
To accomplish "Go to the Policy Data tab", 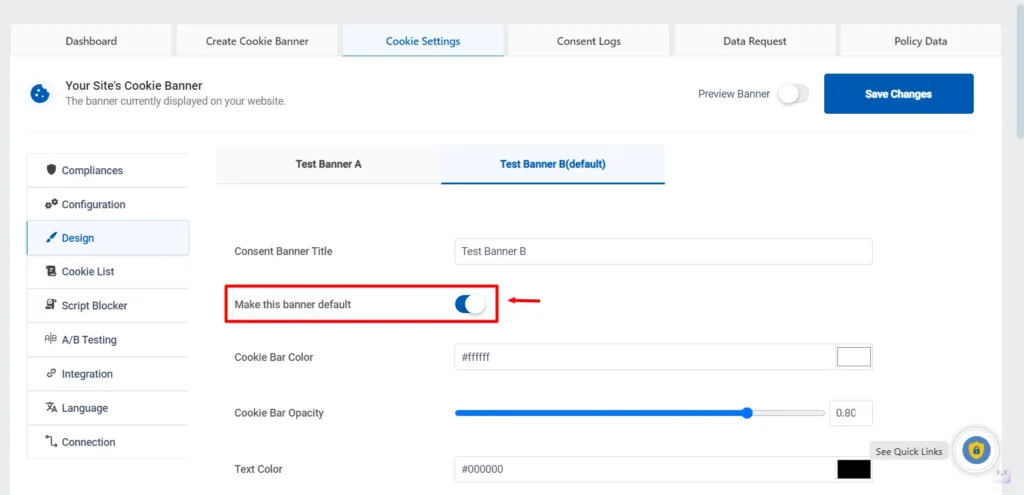I will pyautogui.click(x=920, y=41).
